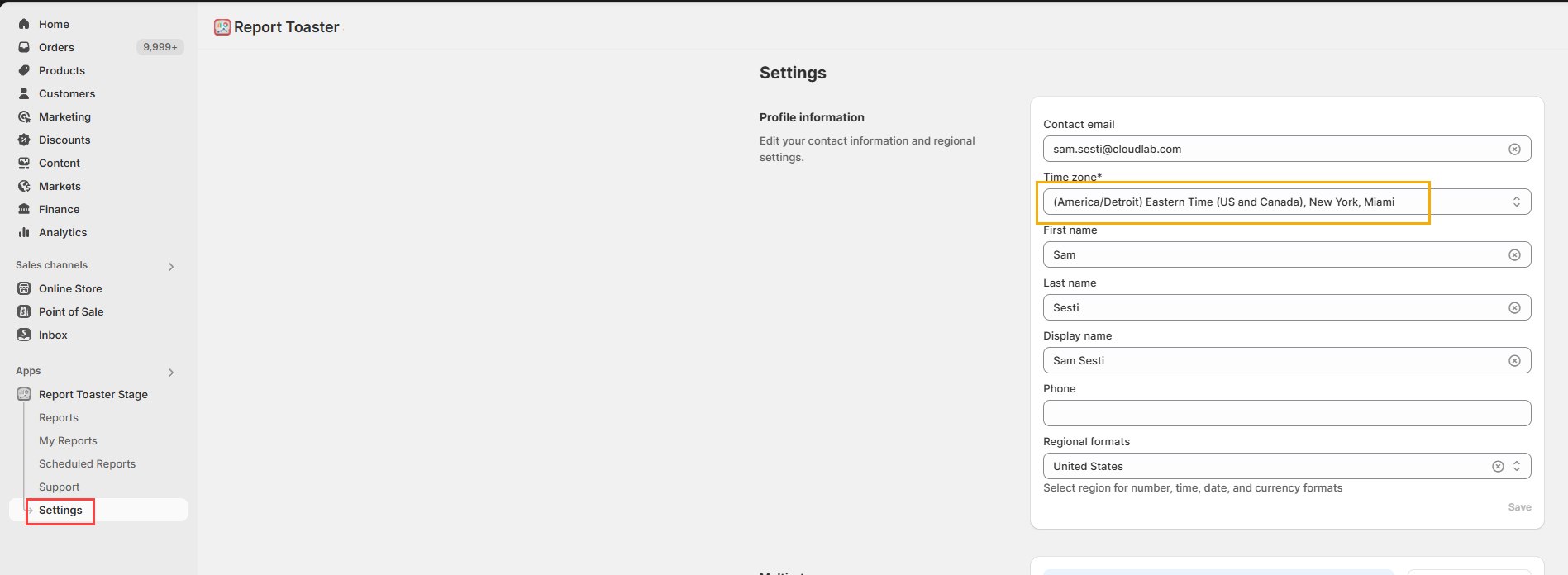Expand the Sales channels section
Screen dimensions: 1568x575
[x=171, y=266]
